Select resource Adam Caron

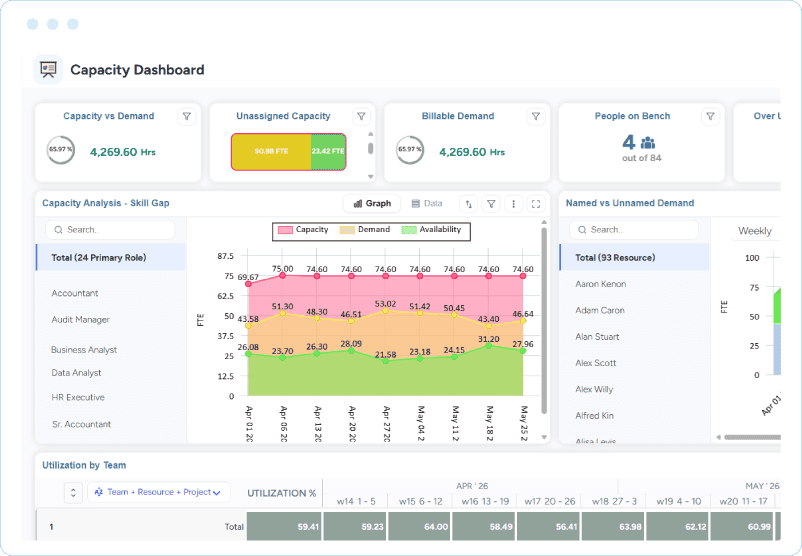click(x=600, y=310)
